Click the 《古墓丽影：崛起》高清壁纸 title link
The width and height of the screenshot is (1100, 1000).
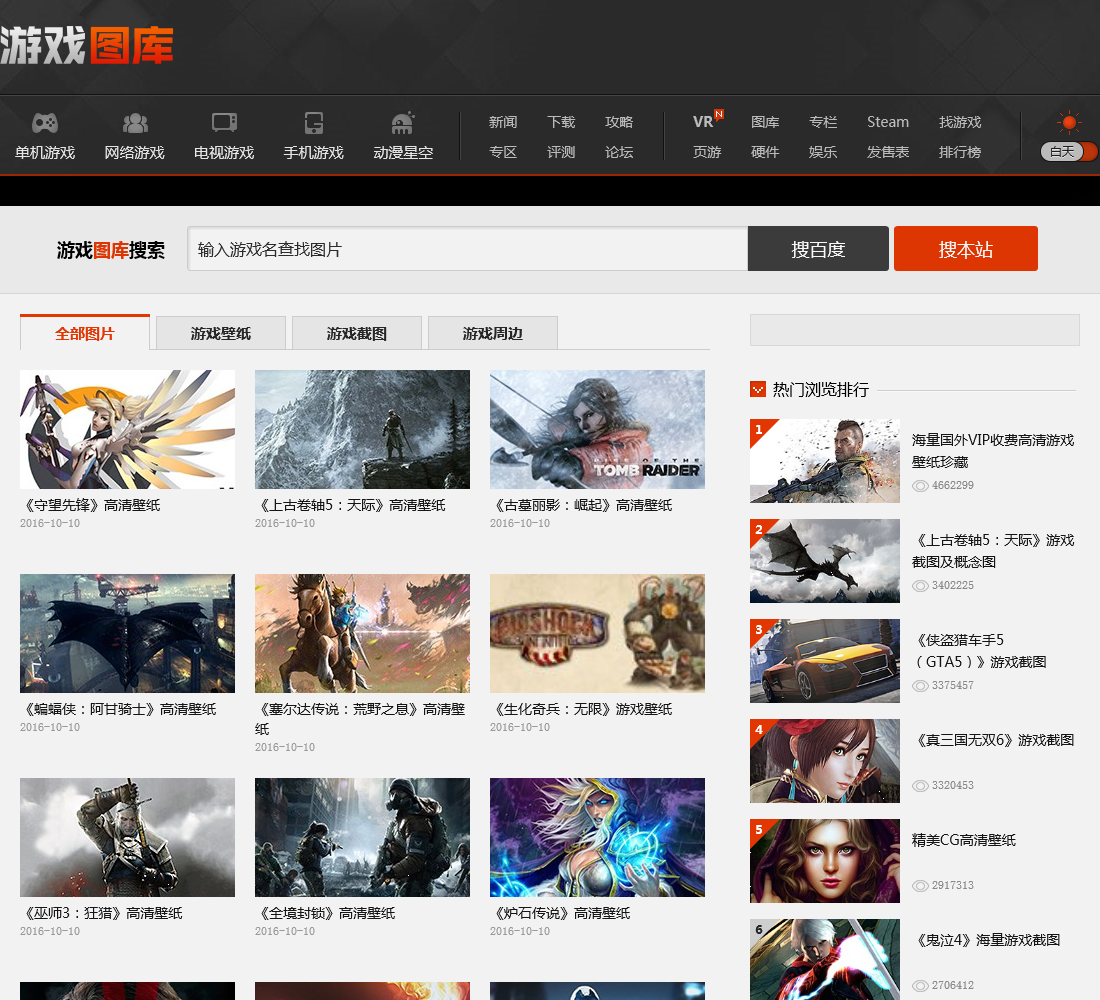coord(582,505)
